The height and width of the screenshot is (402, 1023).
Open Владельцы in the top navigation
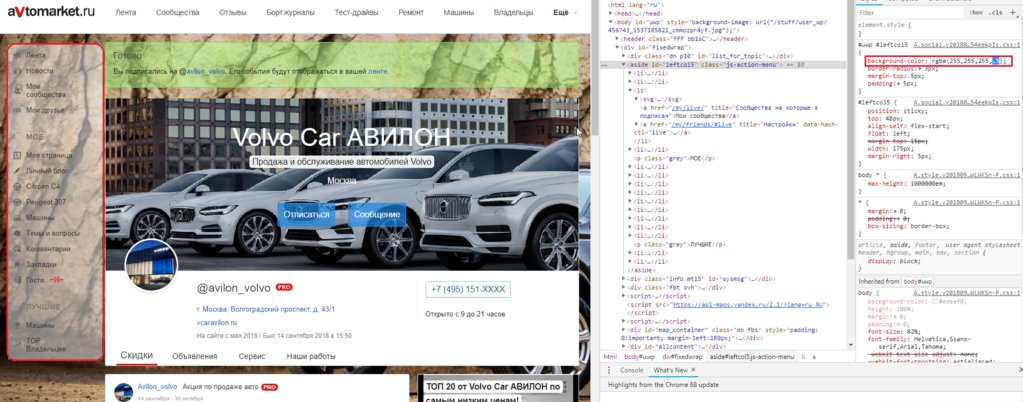point(515,12)
